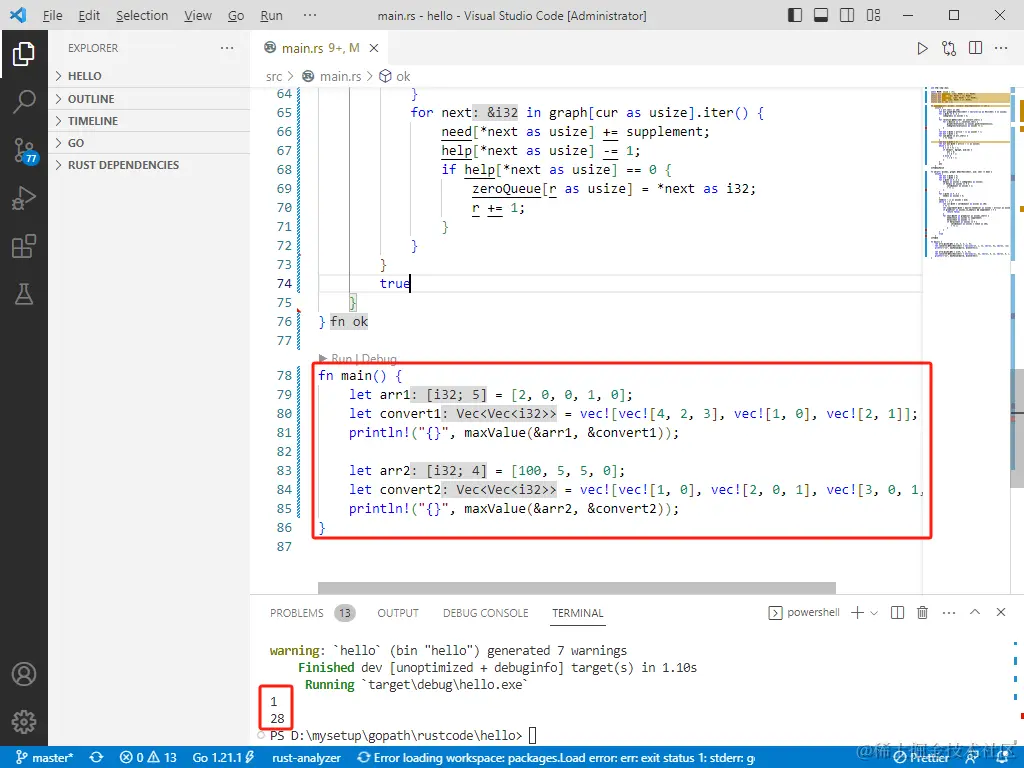This screenshot has width=1024, height=768.
Task: Select the powershell terminal label
Action: pyautogui.click(x=804, y=613)
